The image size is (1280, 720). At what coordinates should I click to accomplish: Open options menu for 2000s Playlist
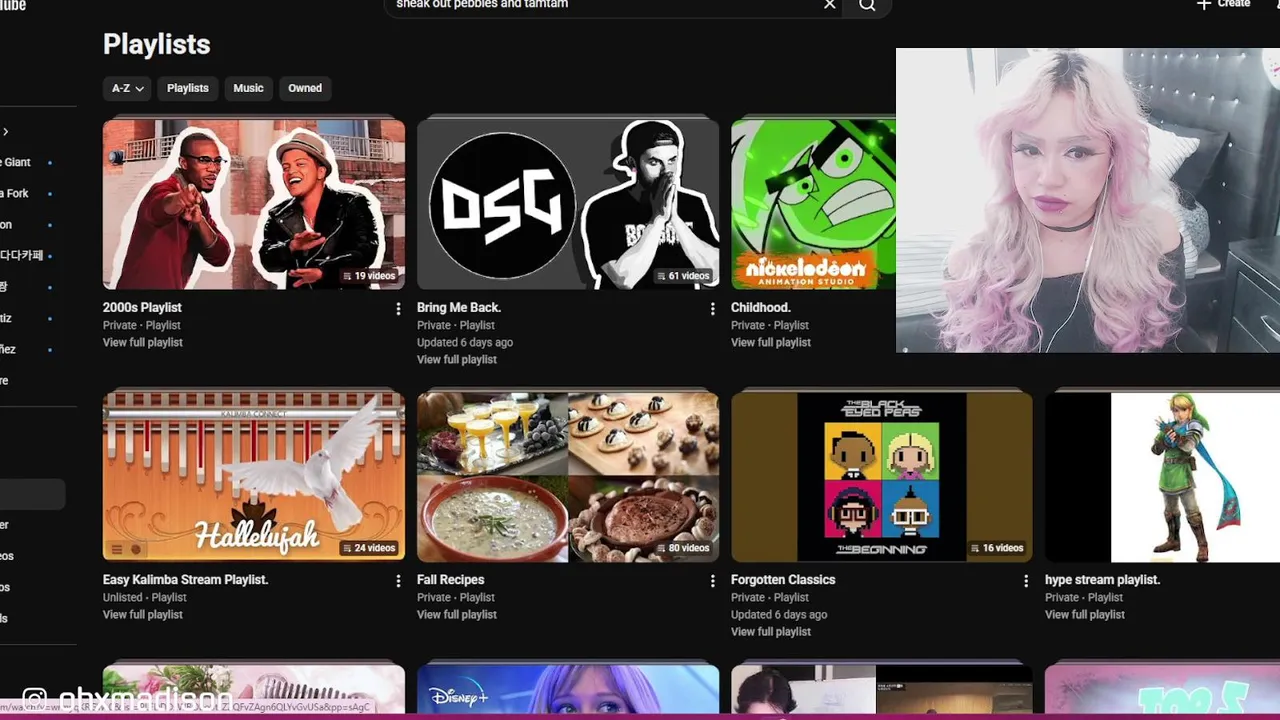(398, 309)
